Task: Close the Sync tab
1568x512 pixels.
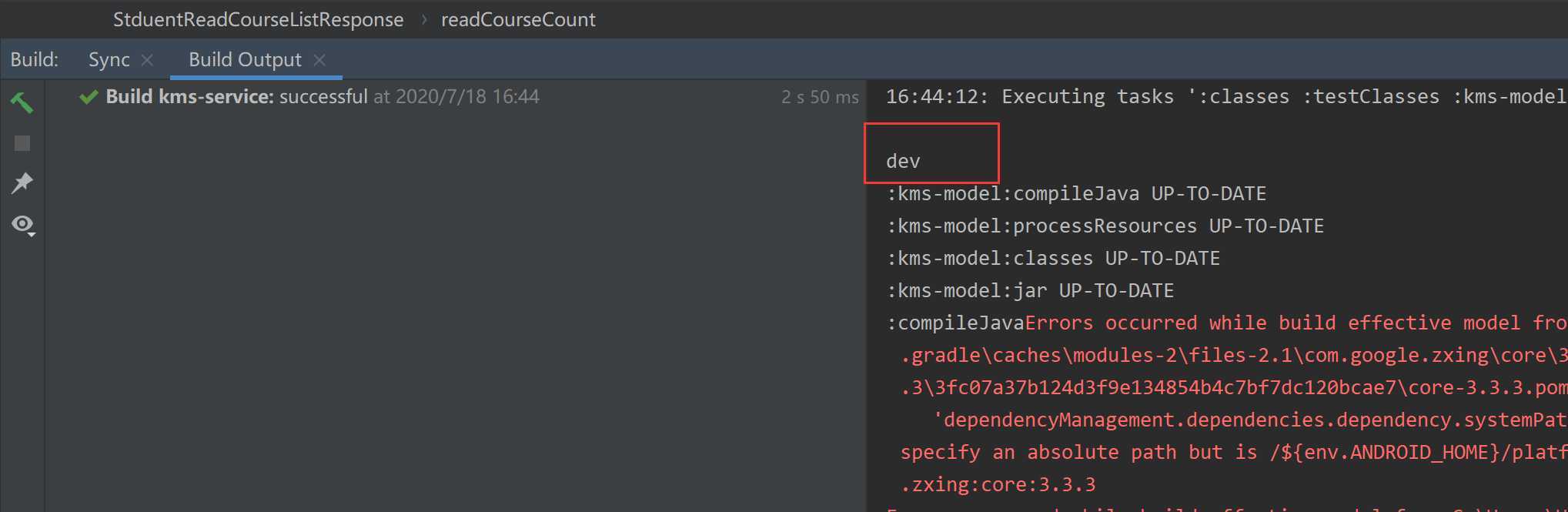Action: pyautogui.click(x=147, y=60)
